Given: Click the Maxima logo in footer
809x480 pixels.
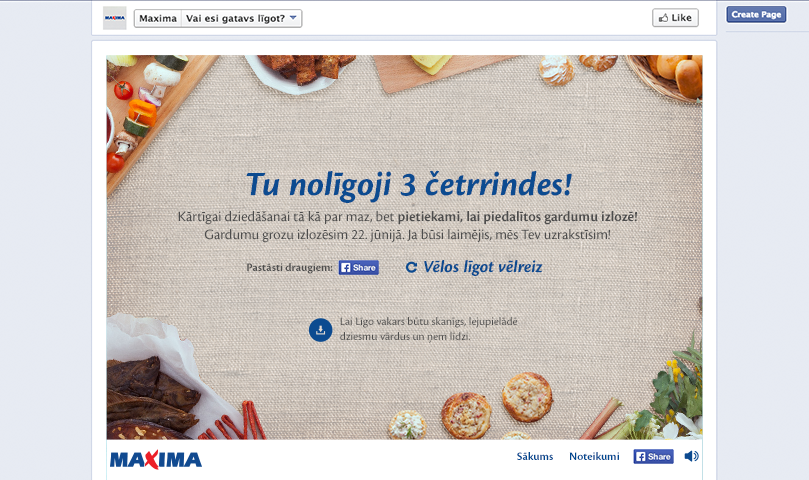Looking at the screenshot, I should tap(156, 459).
